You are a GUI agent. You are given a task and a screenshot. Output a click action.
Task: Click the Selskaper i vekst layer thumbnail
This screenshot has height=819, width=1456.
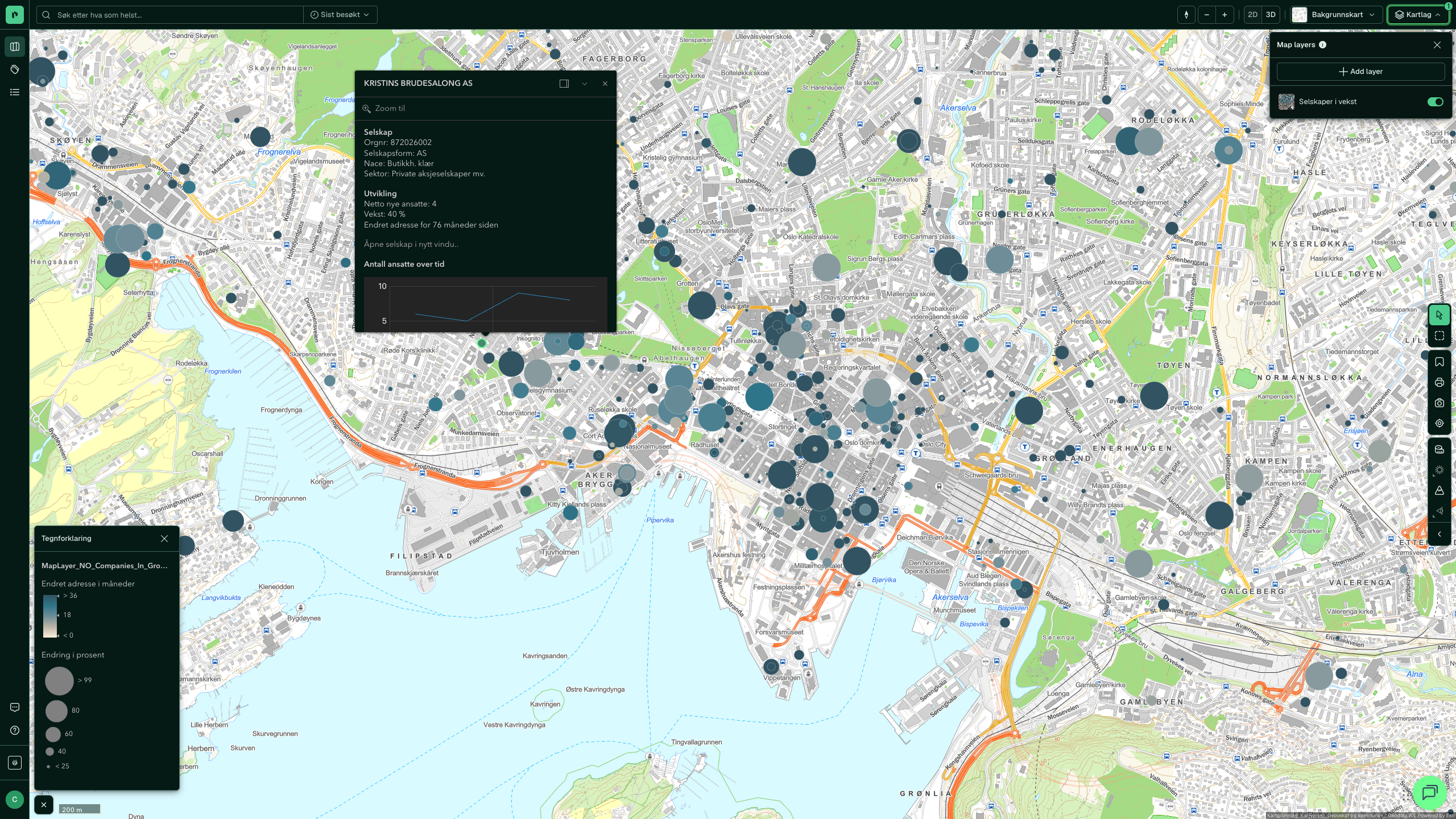1287,102
